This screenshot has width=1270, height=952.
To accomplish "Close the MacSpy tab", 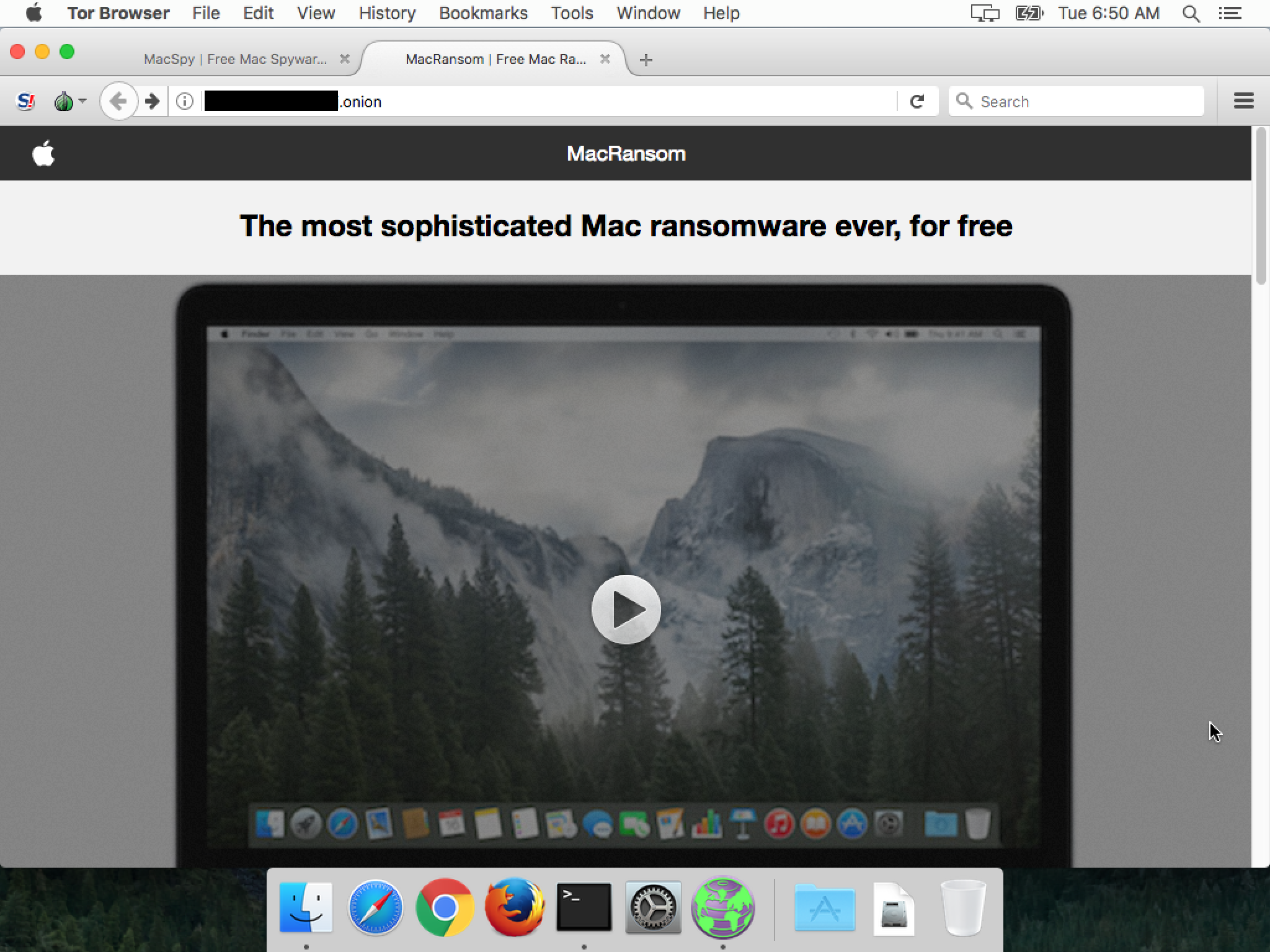I will pos(345,59).
